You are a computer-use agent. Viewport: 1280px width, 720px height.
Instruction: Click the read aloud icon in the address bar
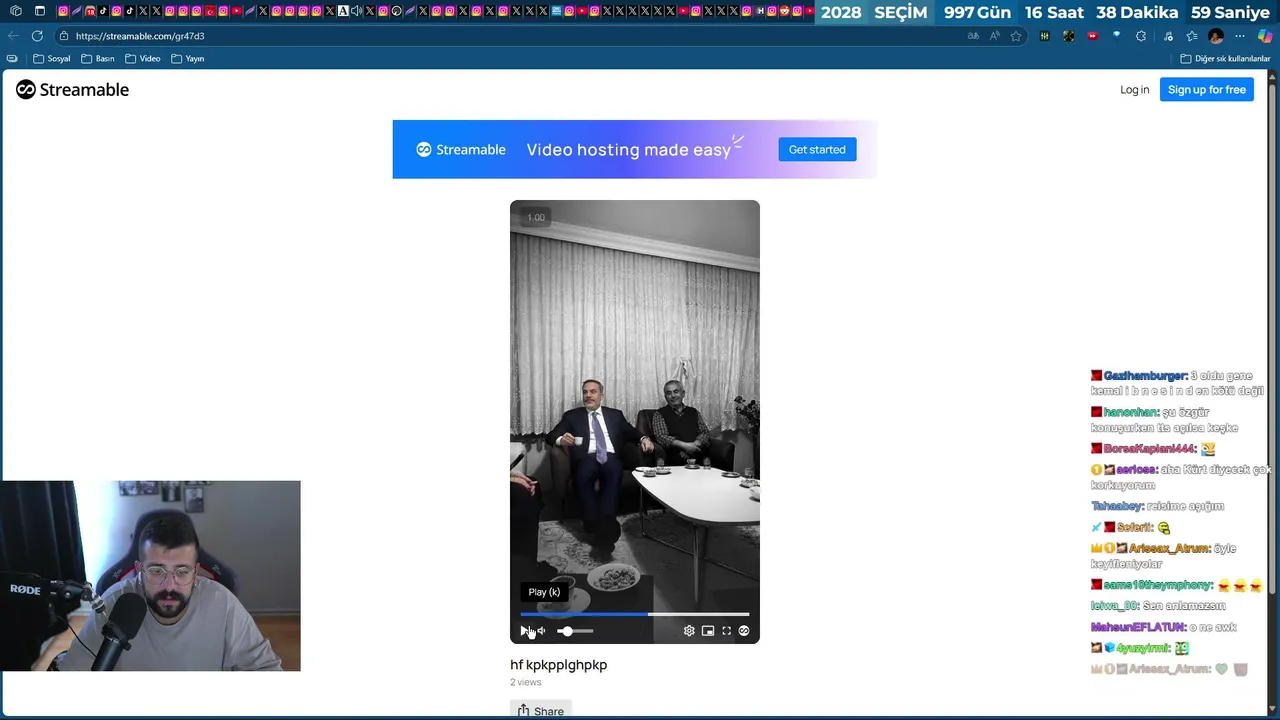(995, 36)
